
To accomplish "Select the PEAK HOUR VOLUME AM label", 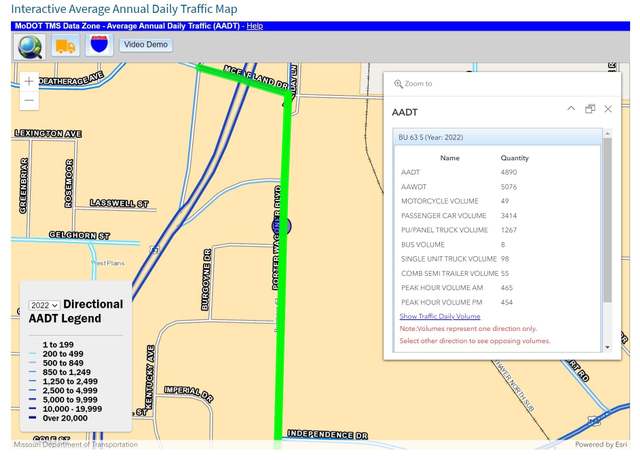I will [442, 288].
